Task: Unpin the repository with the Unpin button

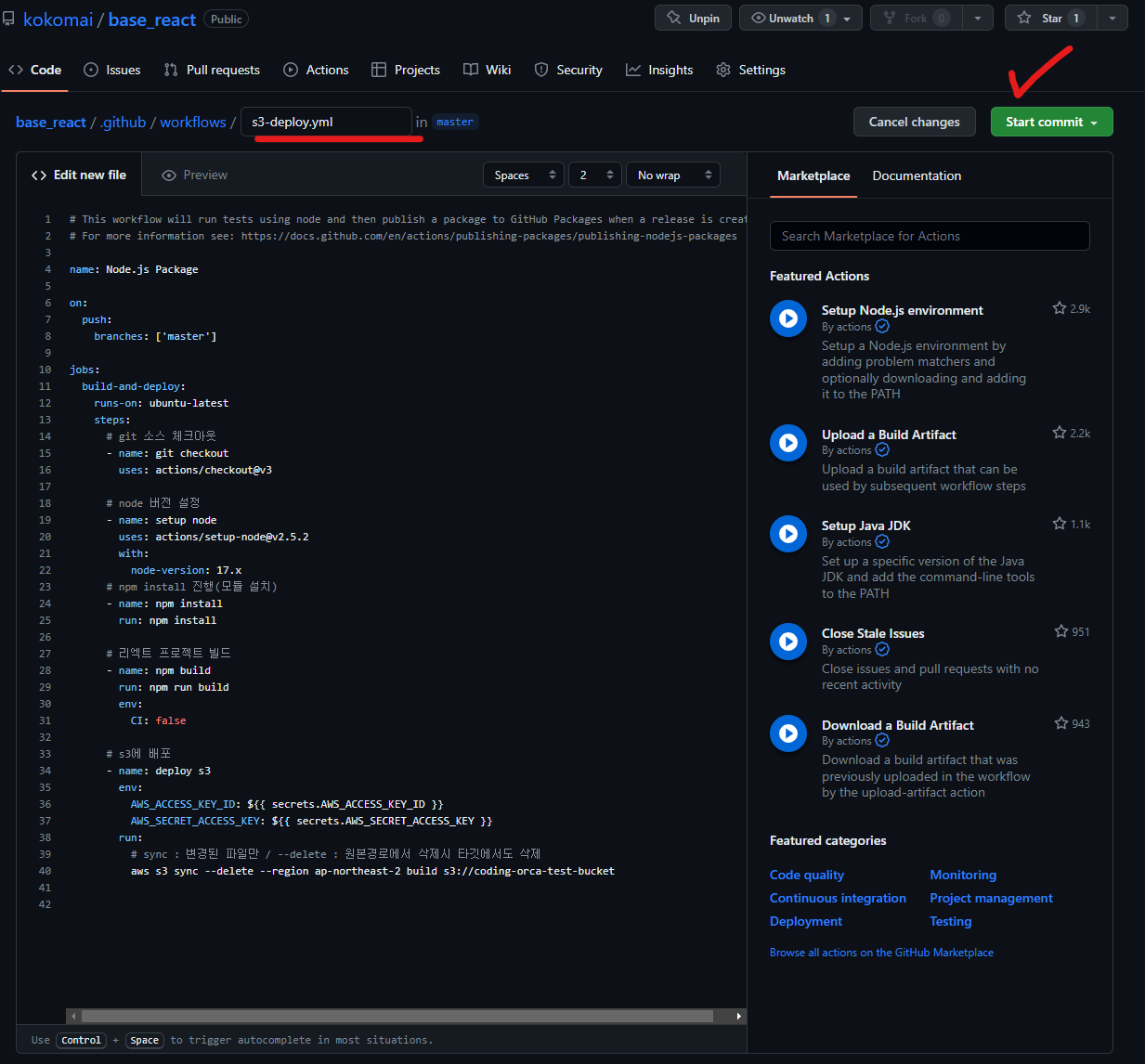Action: click(694, 18)
